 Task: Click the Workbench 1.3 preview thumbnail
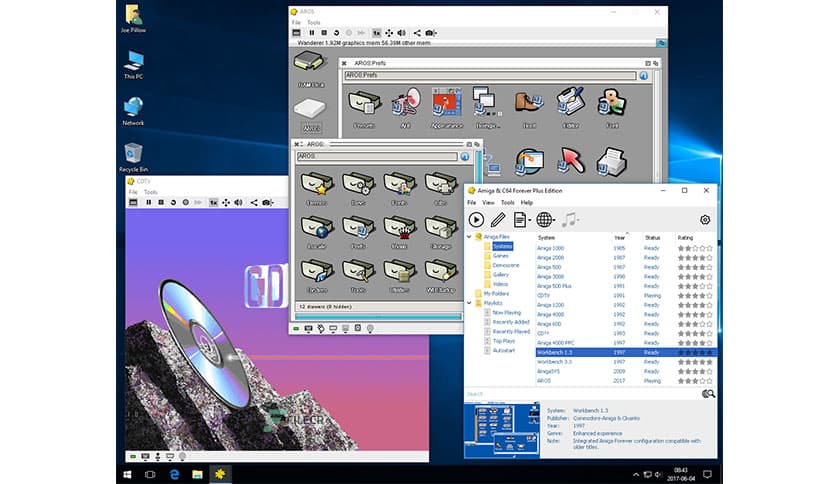tap(502, 430)
